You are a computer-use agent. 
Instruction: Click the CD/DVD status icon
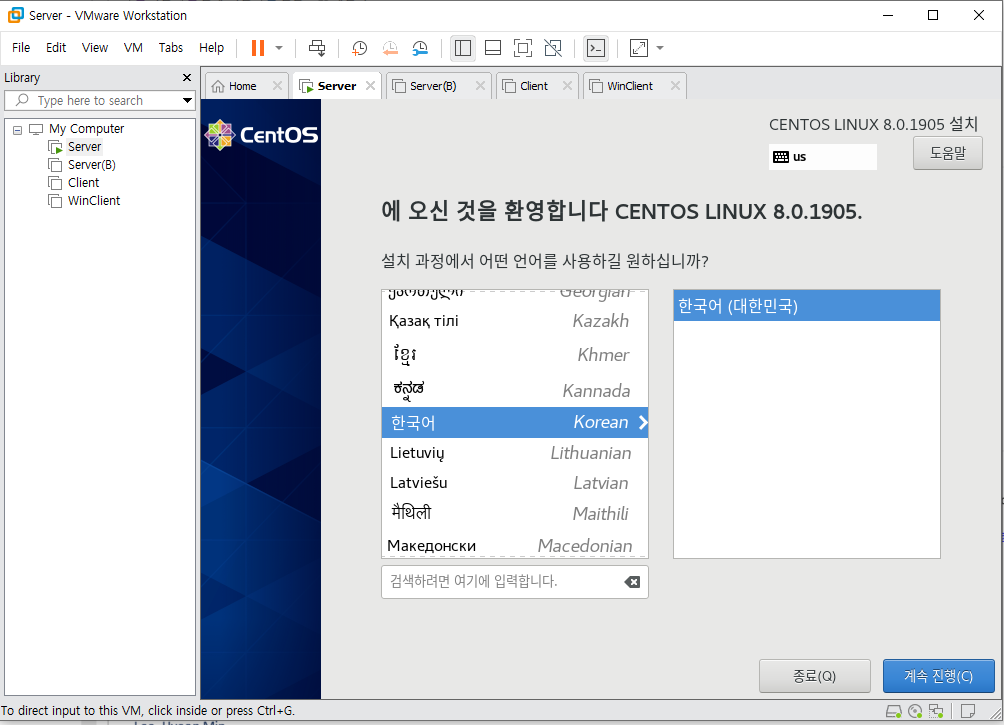[x=915, y=712]
